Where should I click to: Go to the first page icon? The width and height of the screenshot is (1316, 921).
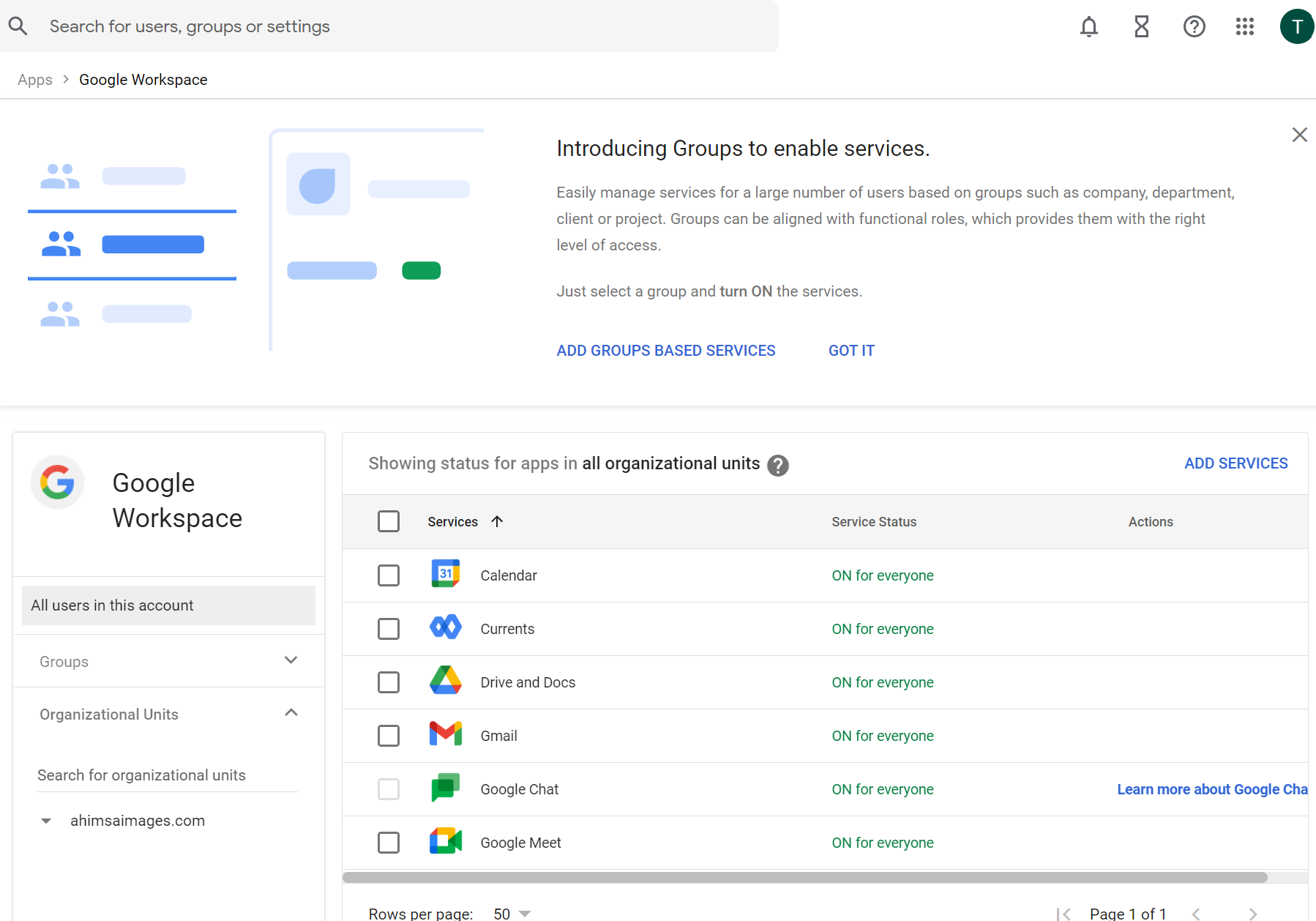[1063, 914]
